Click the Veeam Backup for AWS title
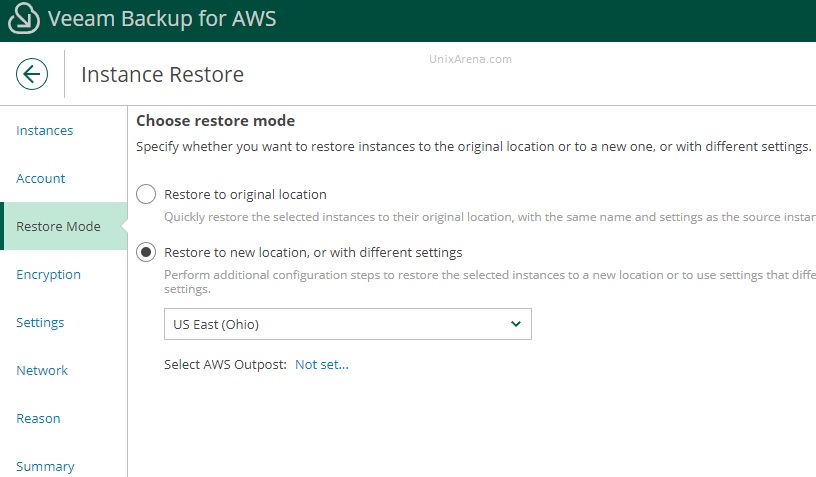This screenshot has width=816, height=477. tap(162, 19)
